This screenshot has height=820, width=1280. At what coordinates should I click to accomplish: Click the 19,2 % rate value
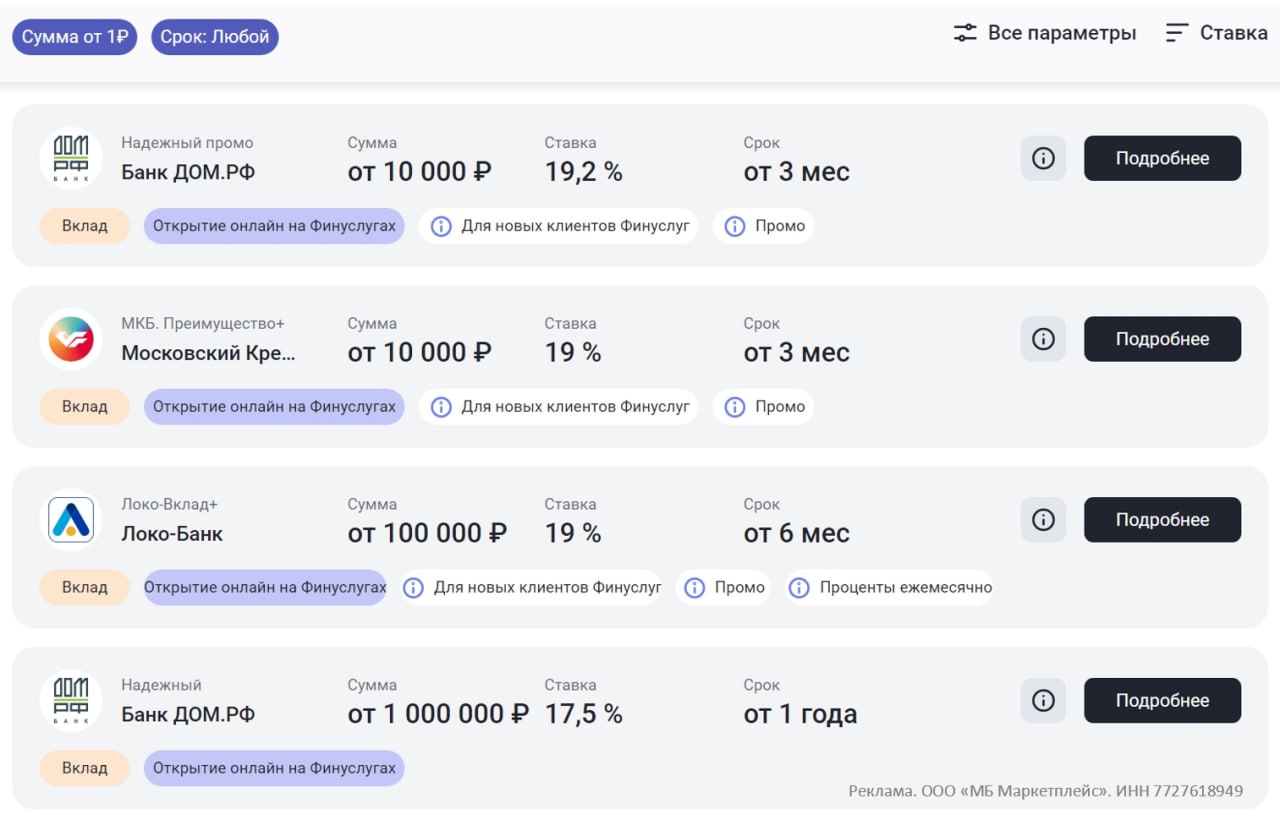coord(584,172)
